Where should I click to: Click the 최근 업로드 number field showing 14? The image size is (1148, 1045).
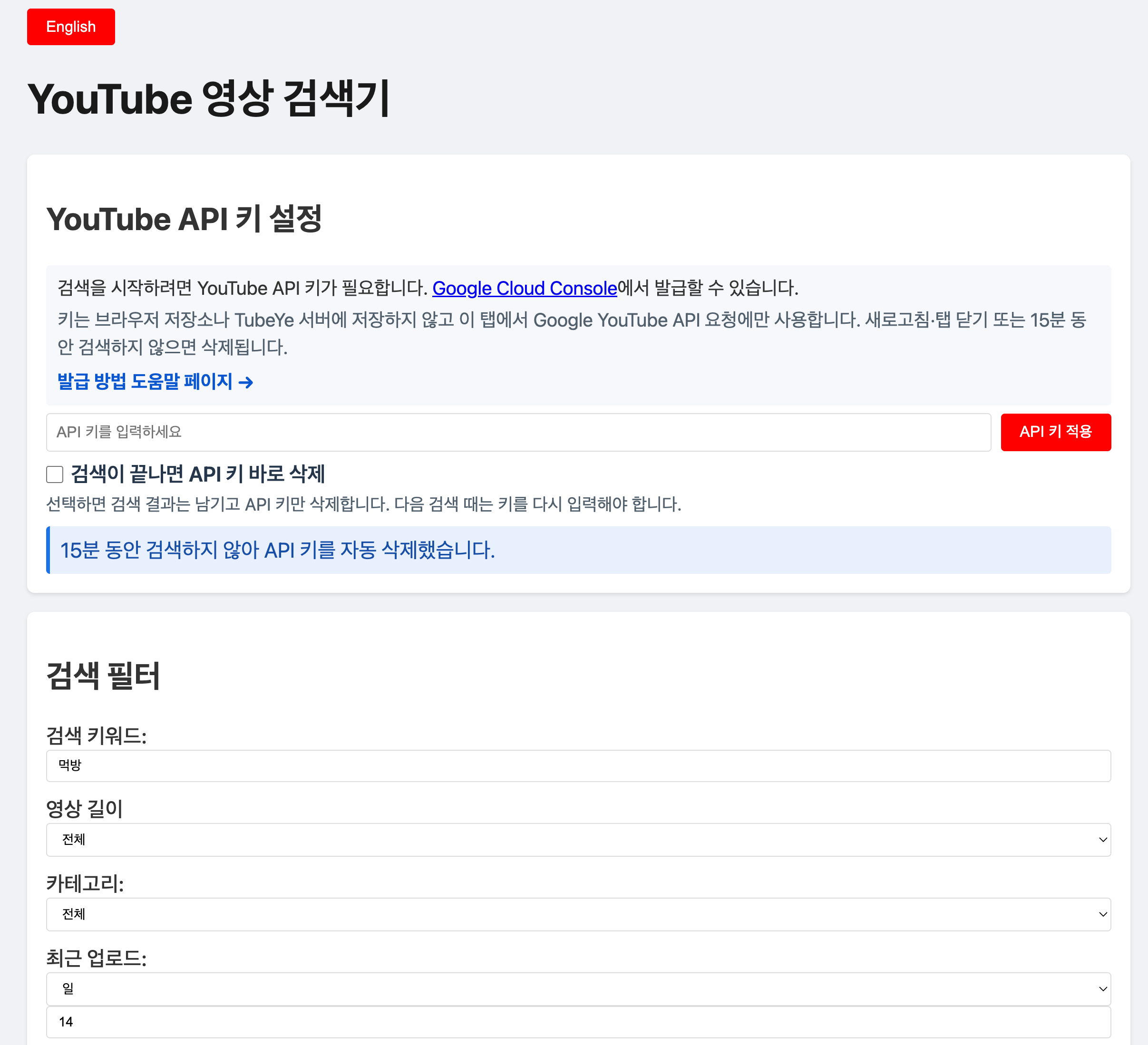click(578, 1022)
